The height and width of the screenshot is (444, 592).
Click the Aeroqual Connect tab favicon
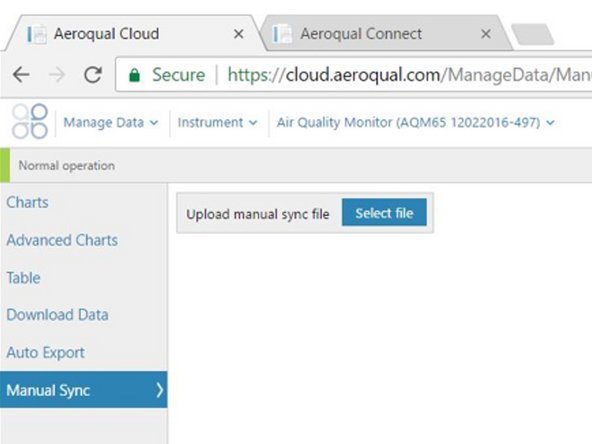point(282,34)
